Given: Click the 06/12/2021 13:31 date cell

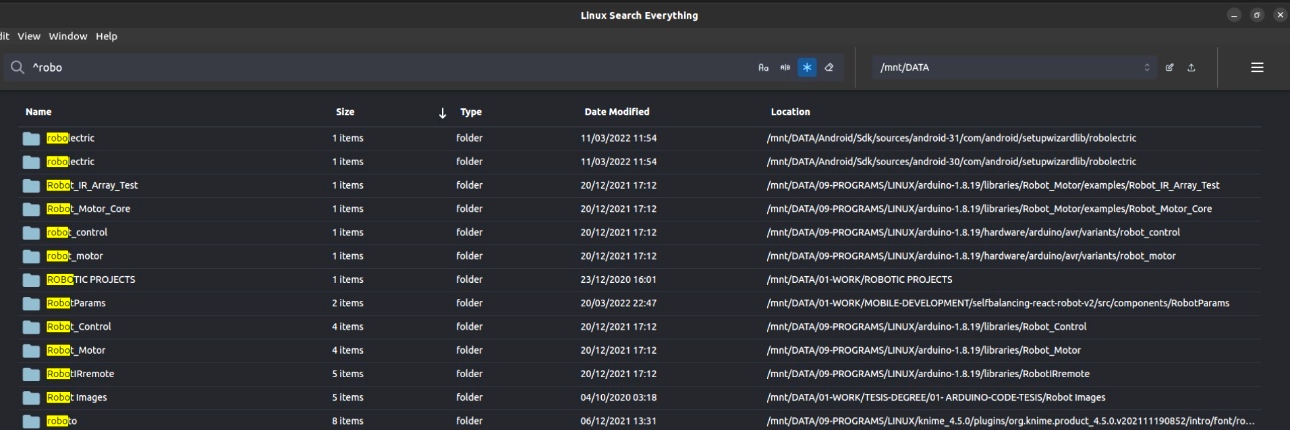Looking at the screenshot, I should tap(618, 421).
